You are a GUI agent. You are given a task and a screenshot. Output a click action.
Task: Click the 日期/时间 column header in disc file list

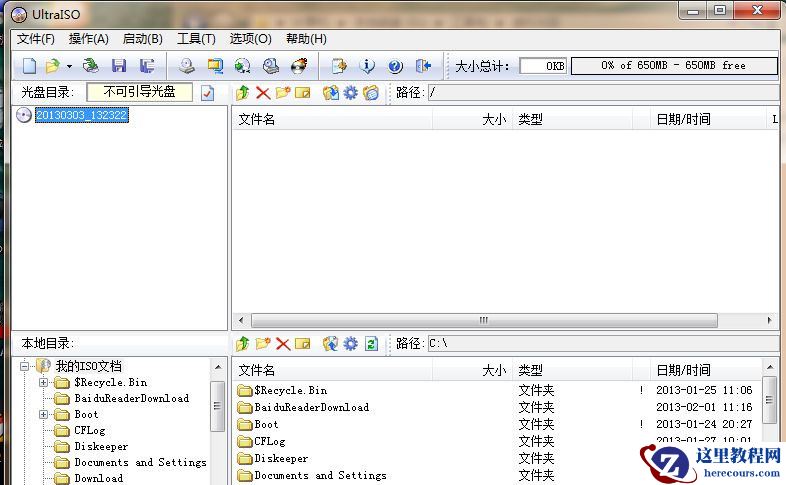[x=709, y=119]
